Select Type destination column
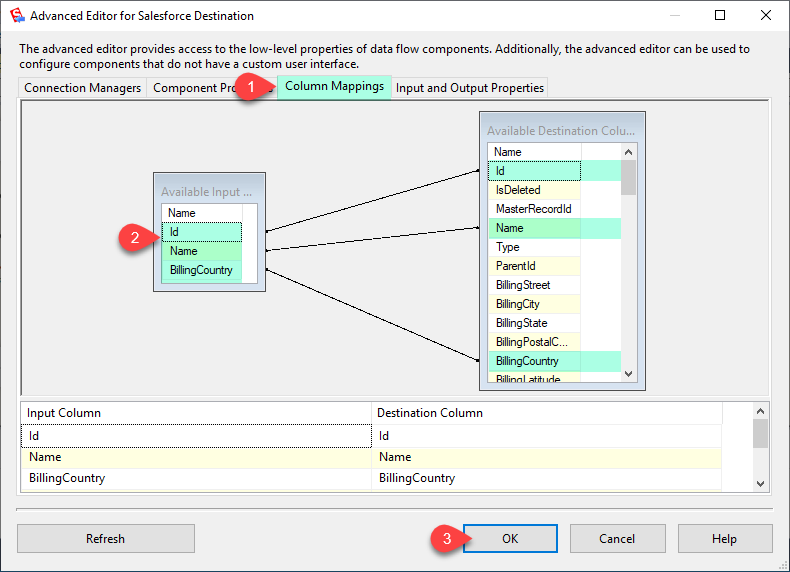Image resolution: width=790 pixels, height=572 pixels. 534,247
